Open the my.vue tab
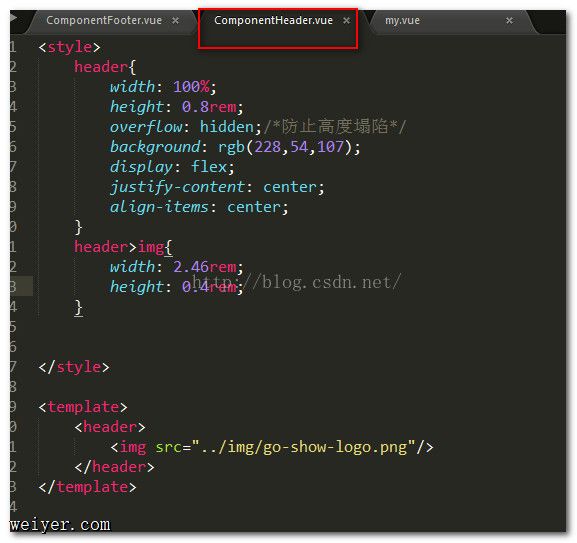Image resolution: width=577 pixels, height=543 pixels. [x=402, y=20]
